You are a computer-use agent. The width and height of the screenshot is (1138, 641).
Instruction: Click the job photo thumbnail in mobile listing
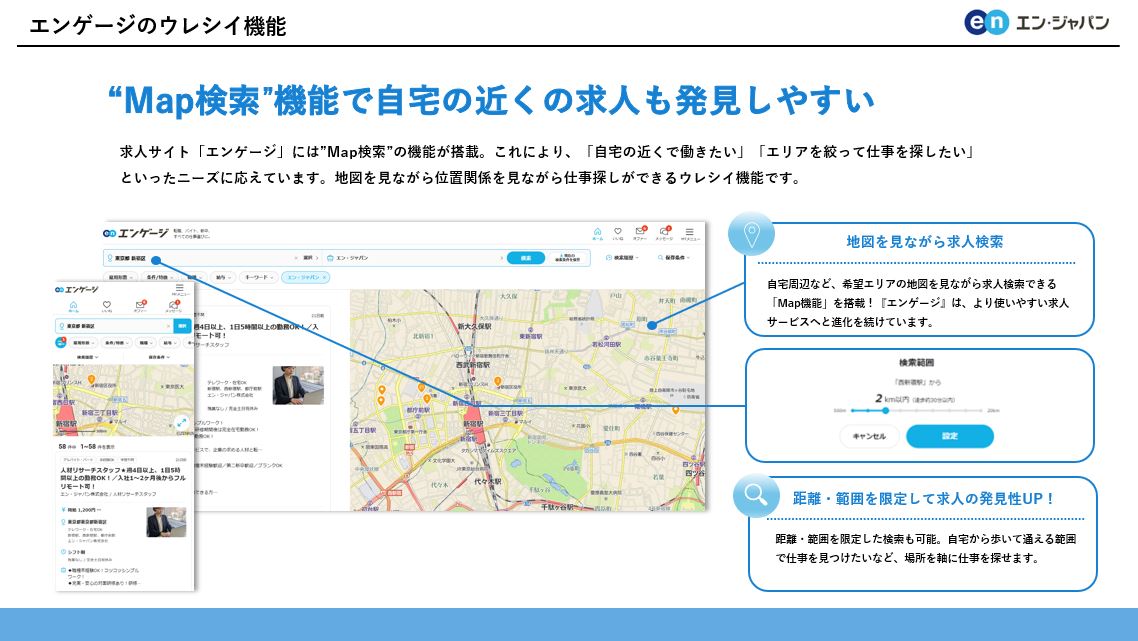(x=166, y=522)
